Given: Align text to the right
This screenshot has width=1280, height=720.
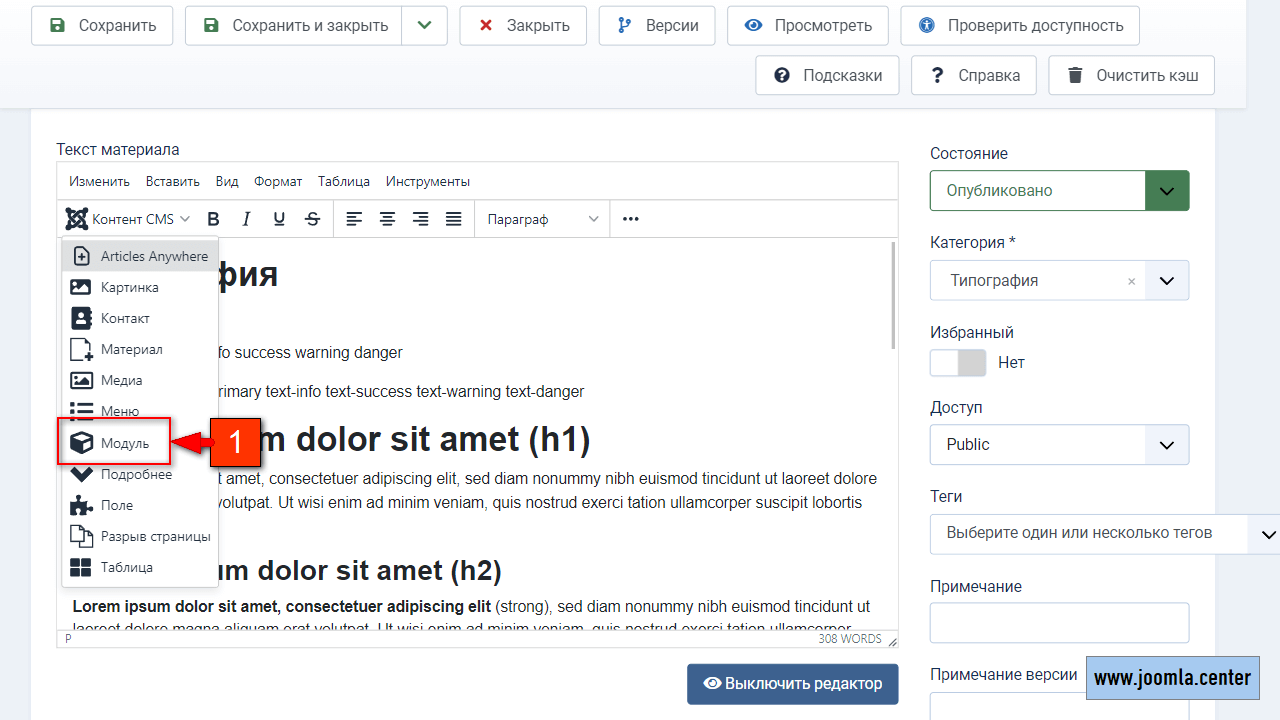Looking at the screenshot, I should 420,219.
